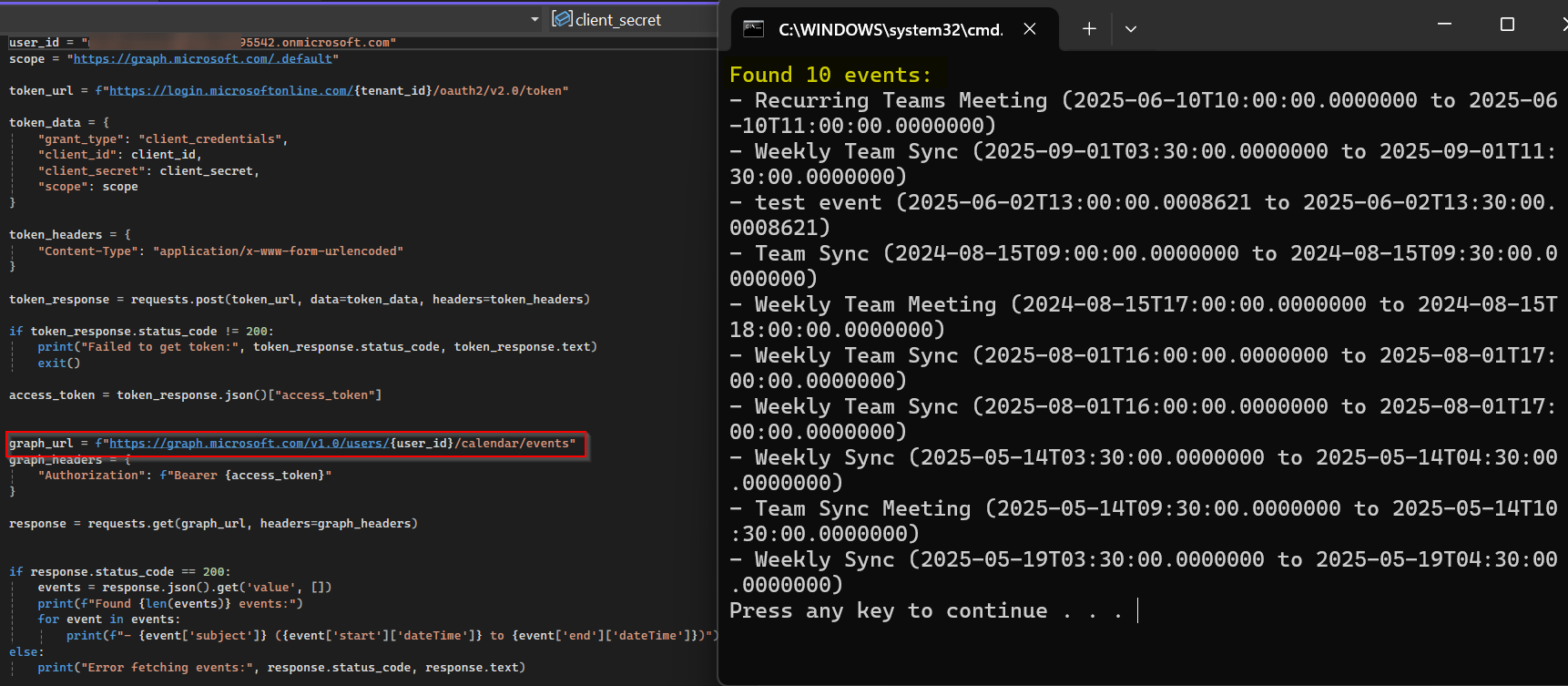The width and height of the screenshot is (1568, 686).
Task: Click the 'Recurring Teams Meeting' terminal output line
Action: click(1144, 113)
